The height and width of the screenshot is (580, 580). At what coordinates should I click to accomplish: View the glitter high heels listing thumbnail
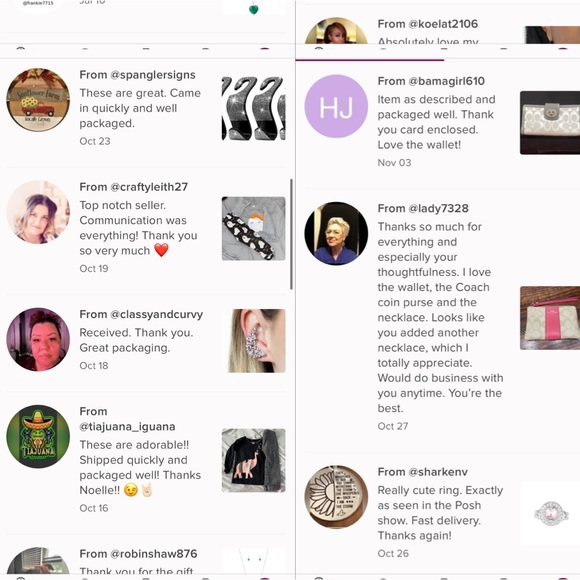253,108
